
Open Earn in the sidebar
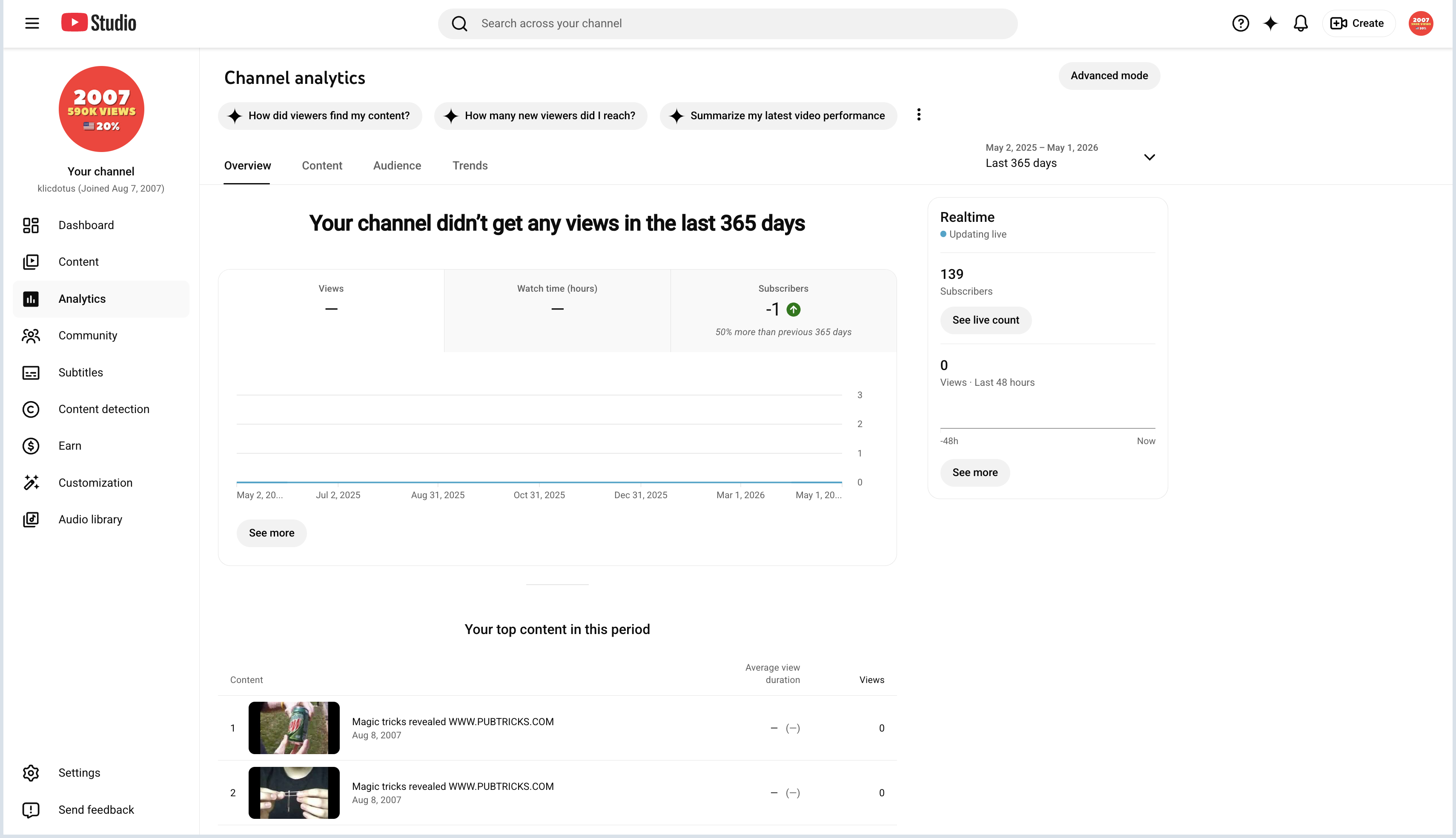click(x=101, y=446)
